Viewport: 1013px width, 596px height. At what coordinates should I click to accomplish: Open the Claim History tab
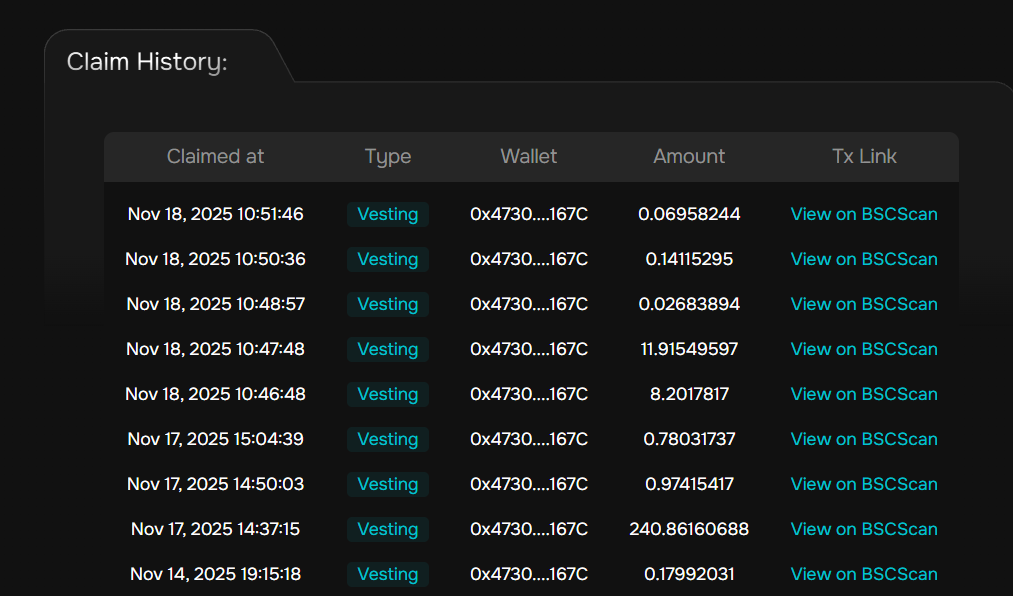coord(148,62)
